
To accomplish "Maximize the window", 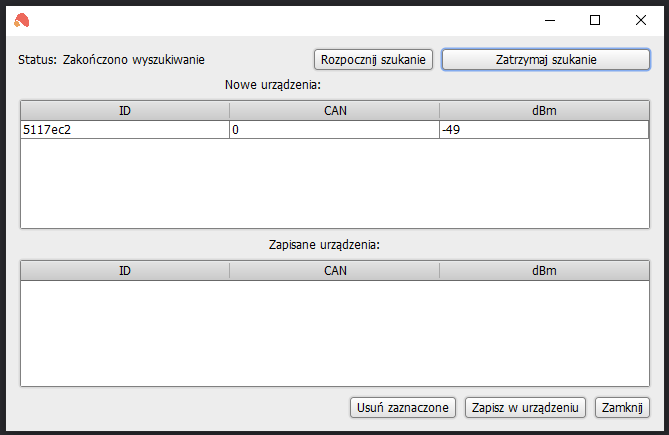I will tap(595, 20).
